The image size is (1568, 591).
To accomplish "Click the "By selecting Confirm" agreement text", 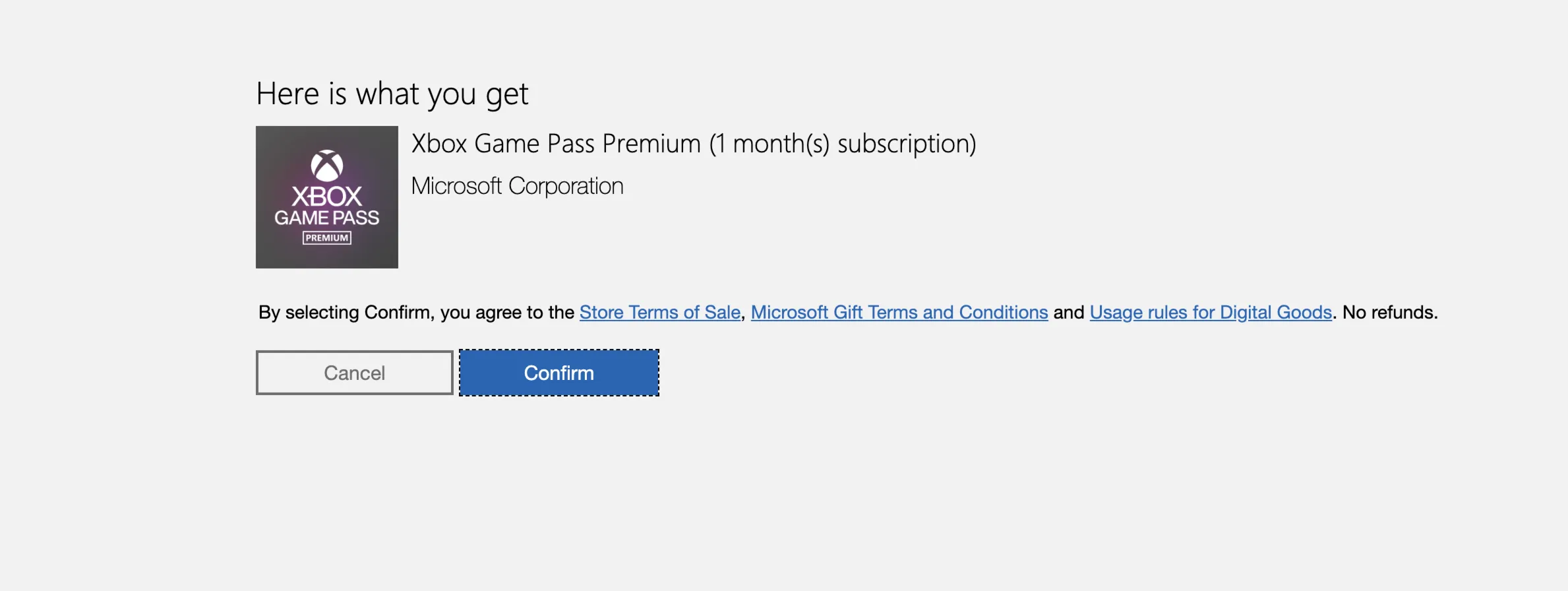I will pyautogui.click(x=347, y=312).
